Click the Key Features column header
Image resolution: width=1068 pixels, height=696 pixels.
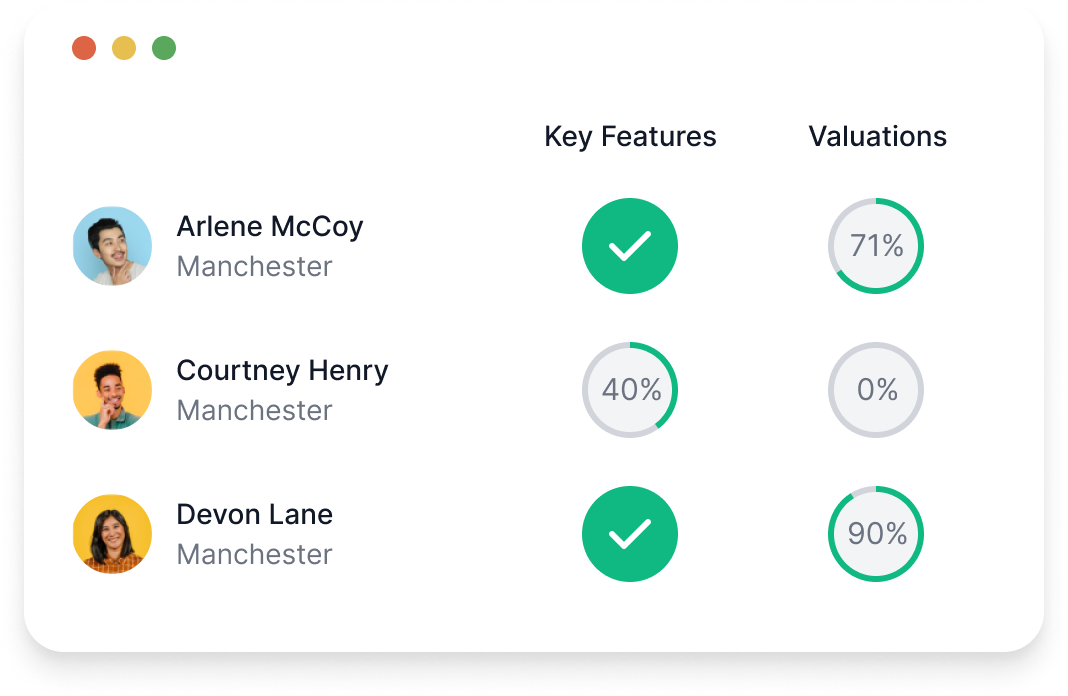[630, 137]
